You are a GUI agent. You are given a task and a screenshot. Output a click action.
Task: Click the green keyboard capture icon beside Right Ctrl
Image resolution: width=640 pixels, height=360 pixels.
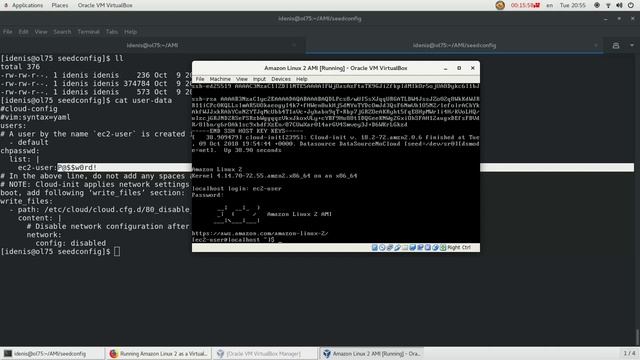(x=443, y=247)
